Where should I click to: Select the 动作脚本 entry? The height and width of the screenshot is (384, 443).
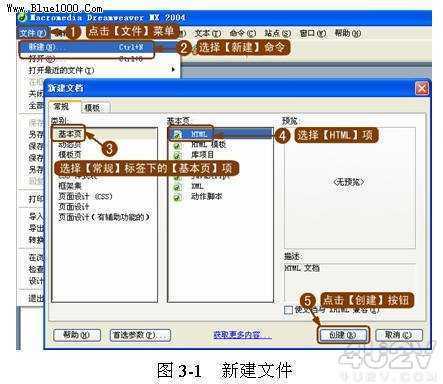pos(206,196)
